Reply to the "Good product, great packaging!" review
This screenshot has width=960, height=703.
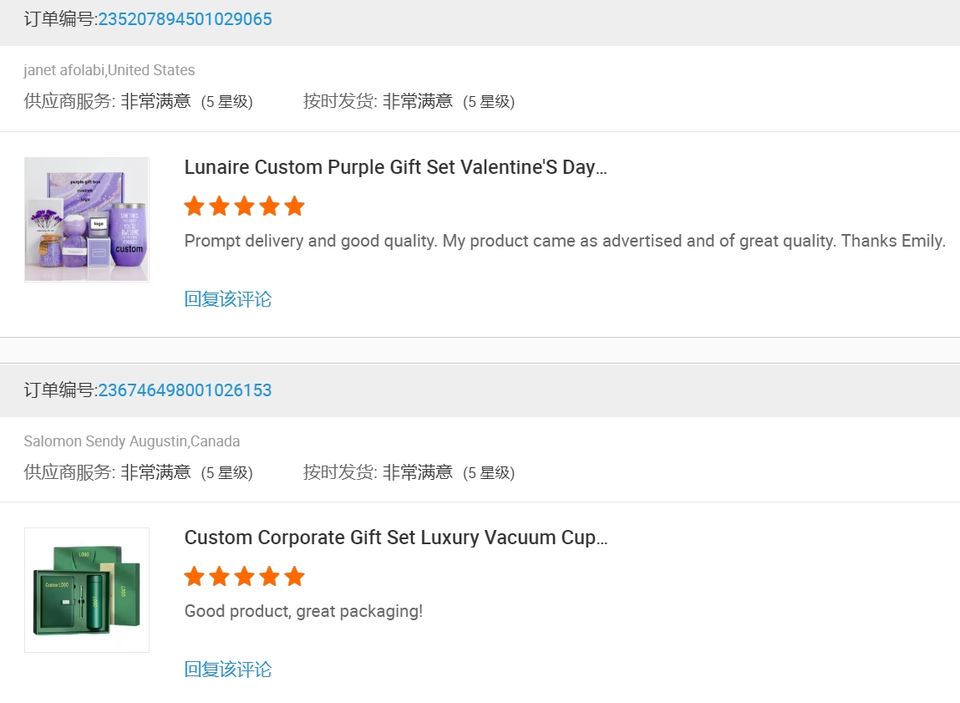(228, 669)
